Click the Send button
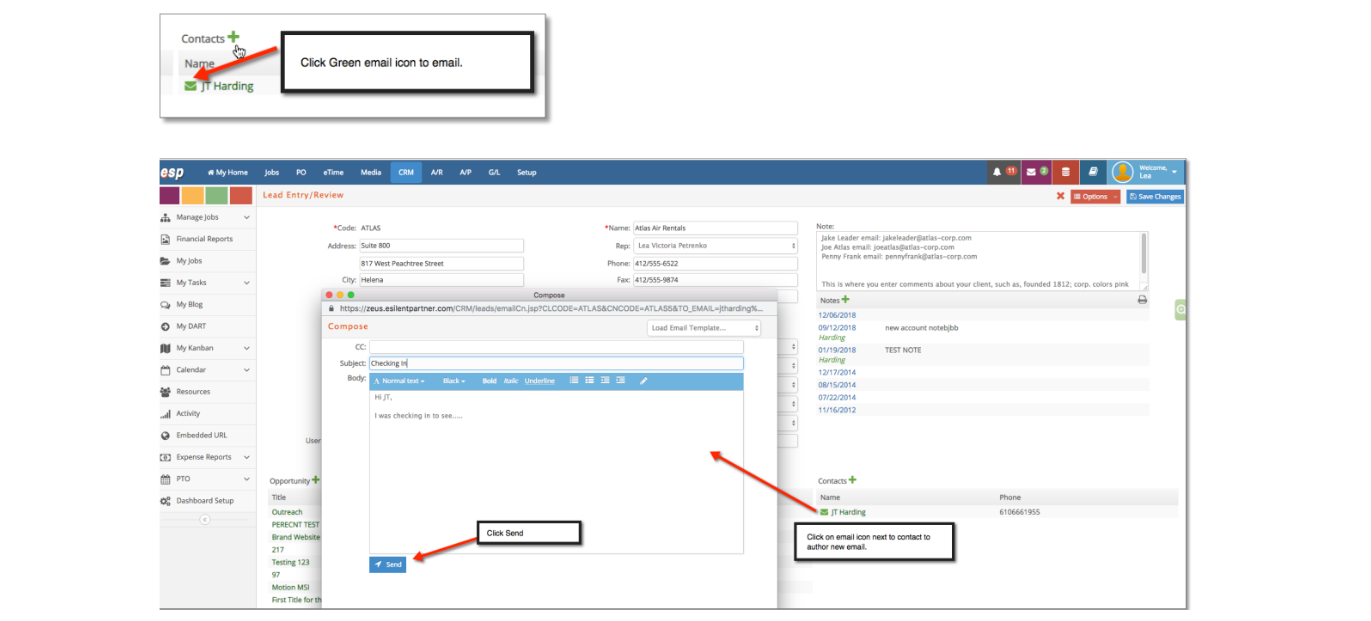Screen dimensions: 1371x621 coord(387,565)
